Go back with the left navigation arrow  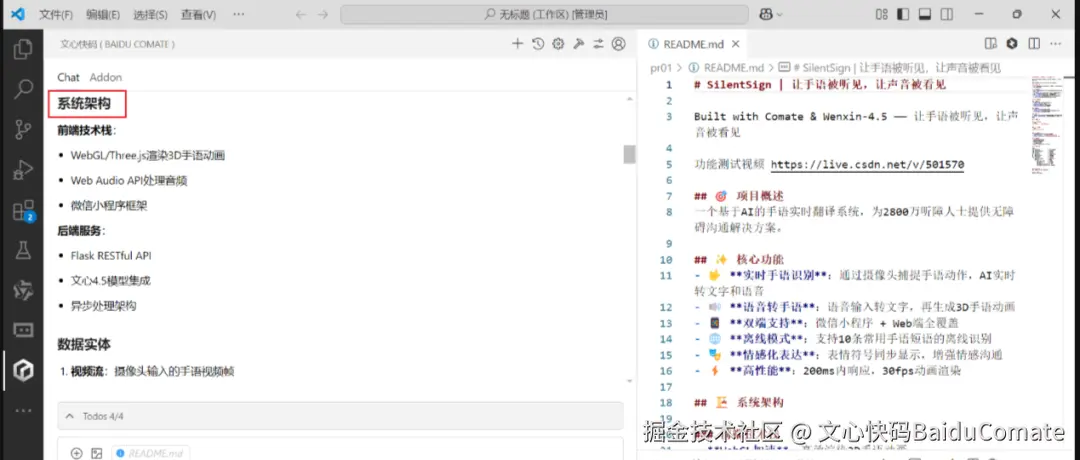pos(300,14)
